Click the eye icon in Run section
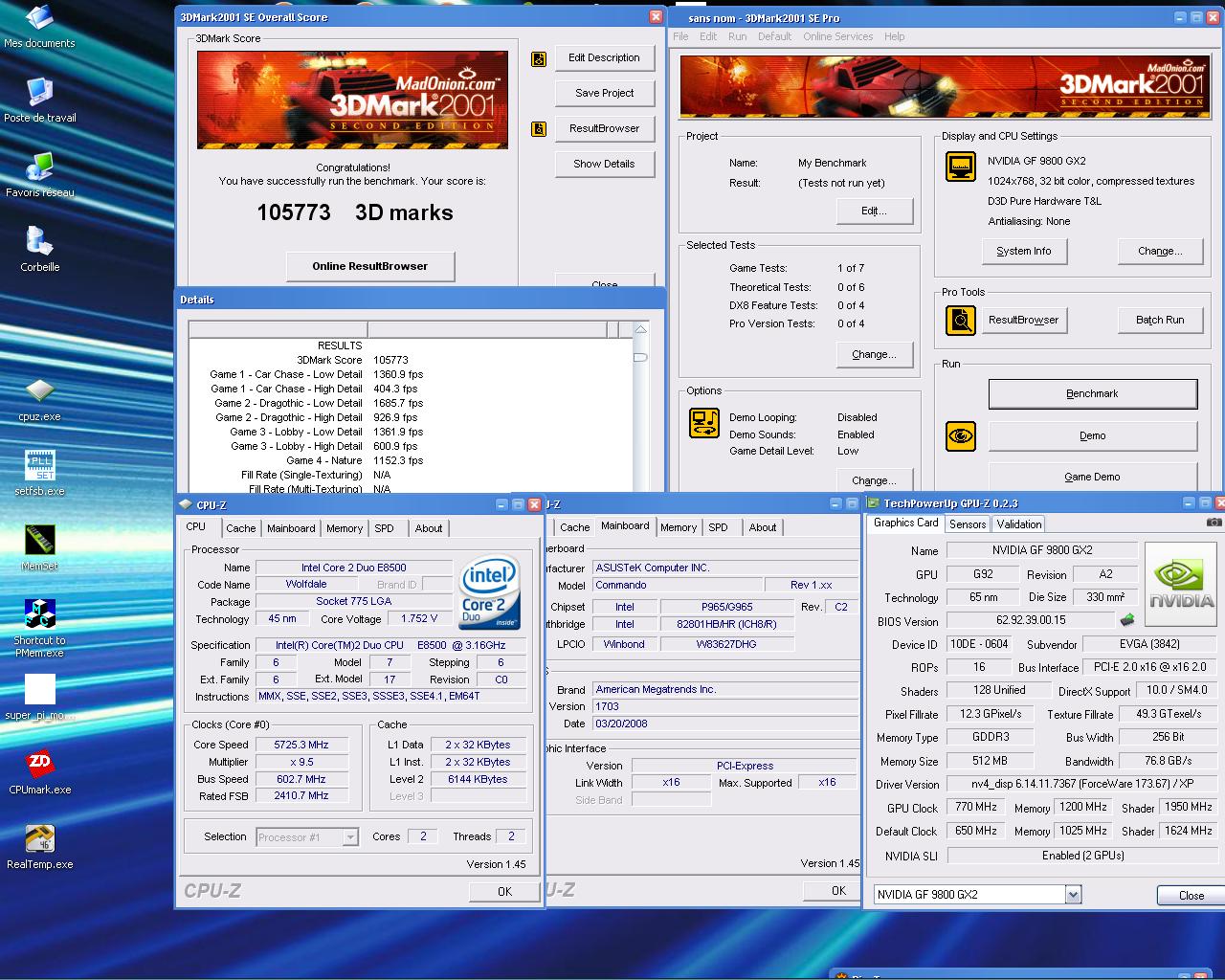Image resolution: width=1225 pixels, height=980 pixels. [x=961, y=436]
